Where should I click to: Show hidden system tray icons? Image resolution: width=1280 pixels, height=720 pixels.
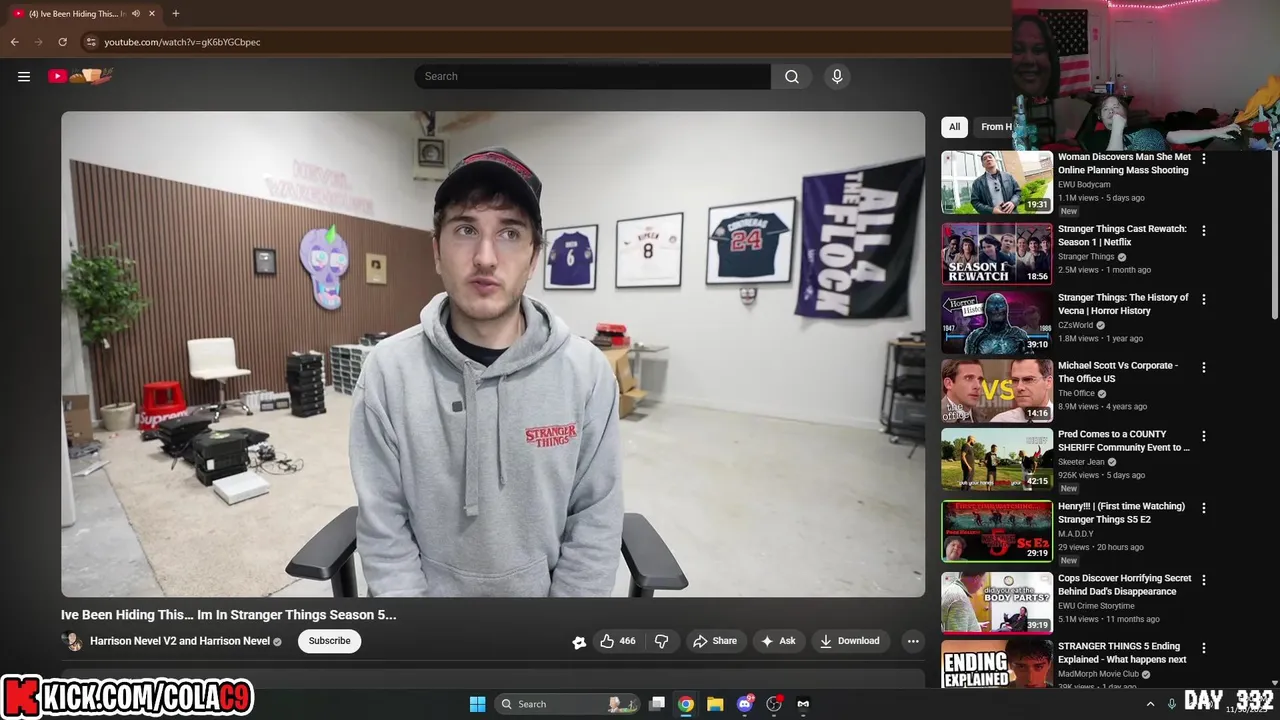(x=1151, y=704)
